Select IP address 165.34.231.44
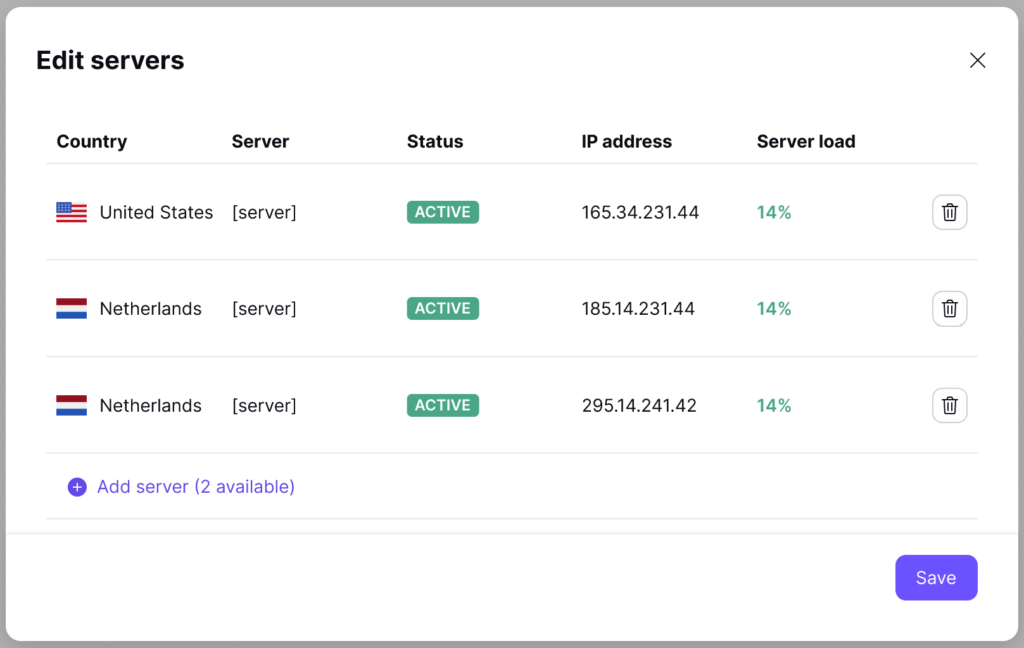Viewport: 1024px width, 648px height. click(x=640, y=212)
